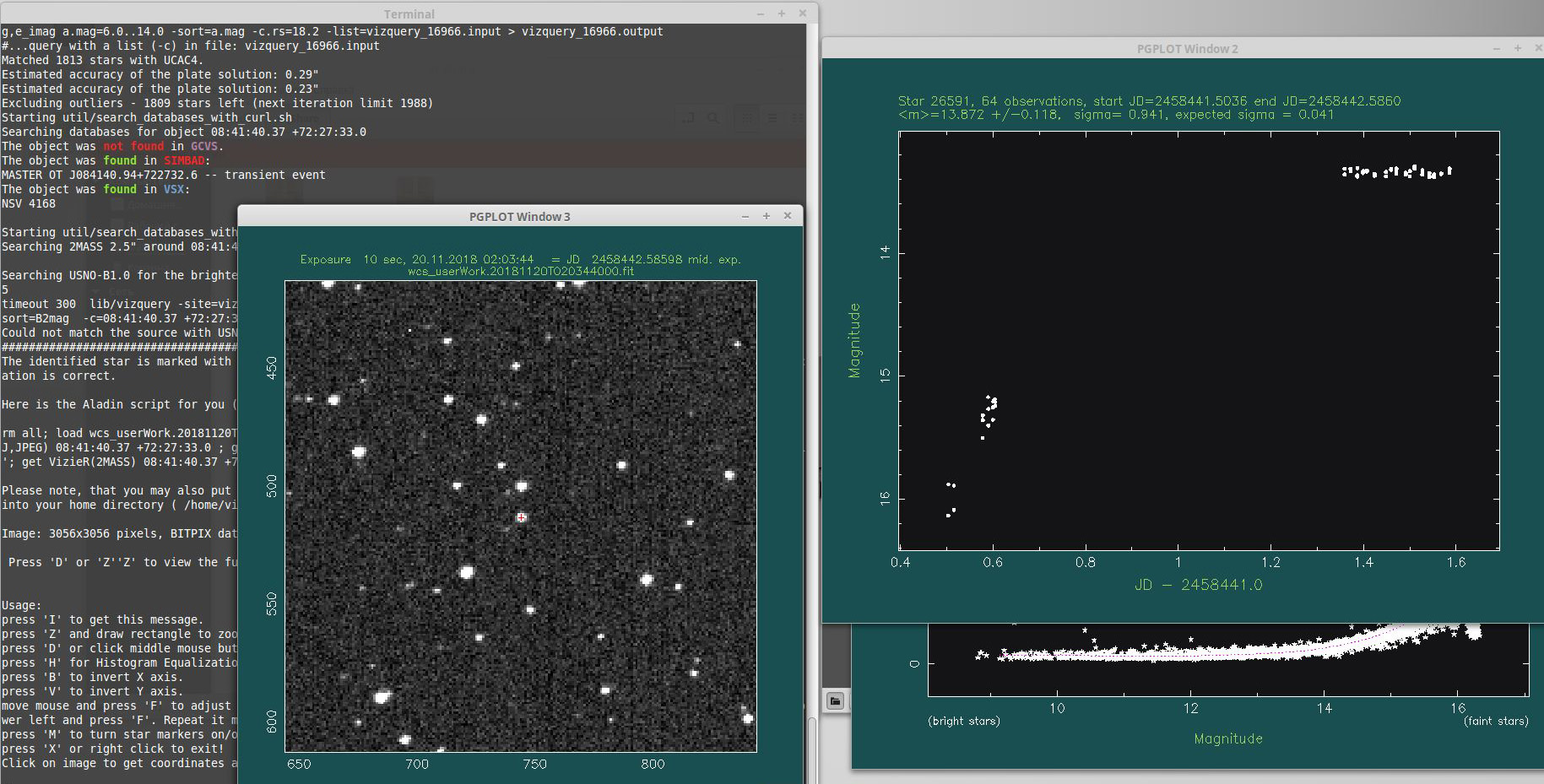
Task: Focus the Terminal via its title bar
Action: click(x=409, y=14)
